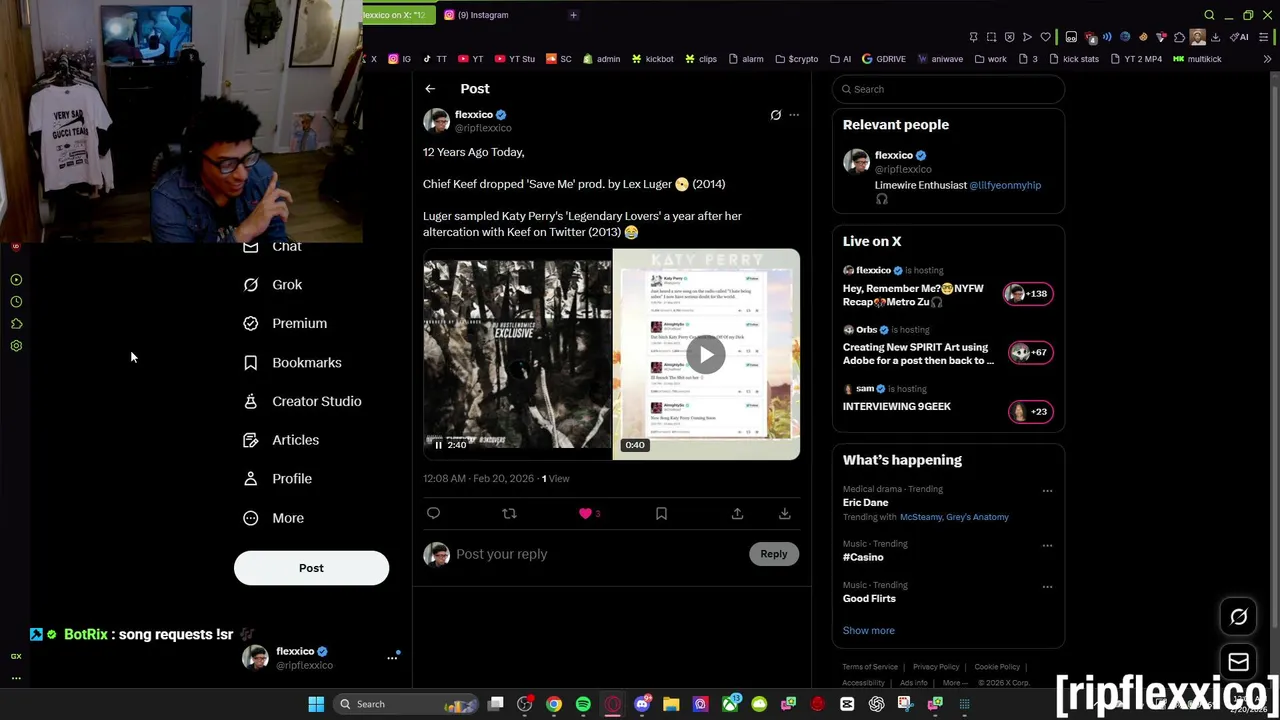The image size is (1280, 720).
Task: Open the Grok explain icon on post
Action: coord(775,115)
